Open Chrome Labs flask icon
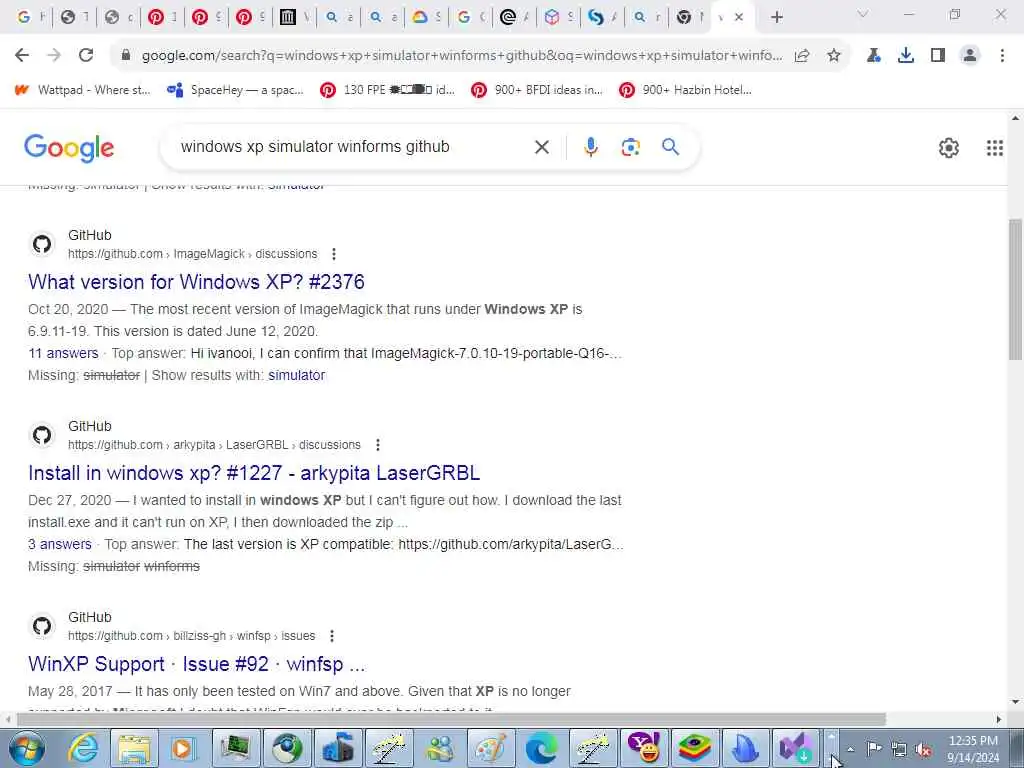The image size is (1024, 768). pyautogui.click(x=873, y=56)
